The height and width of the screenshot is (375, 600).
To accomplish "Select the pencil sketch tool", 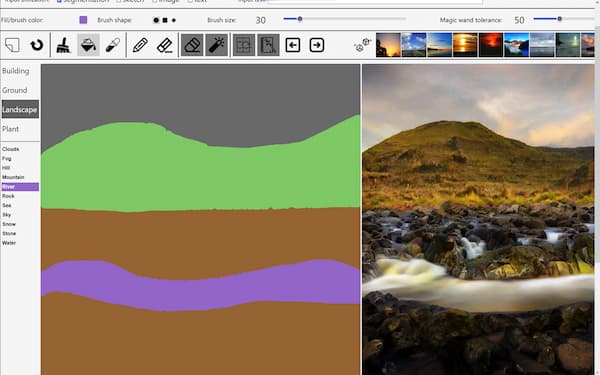I will 140,45.
